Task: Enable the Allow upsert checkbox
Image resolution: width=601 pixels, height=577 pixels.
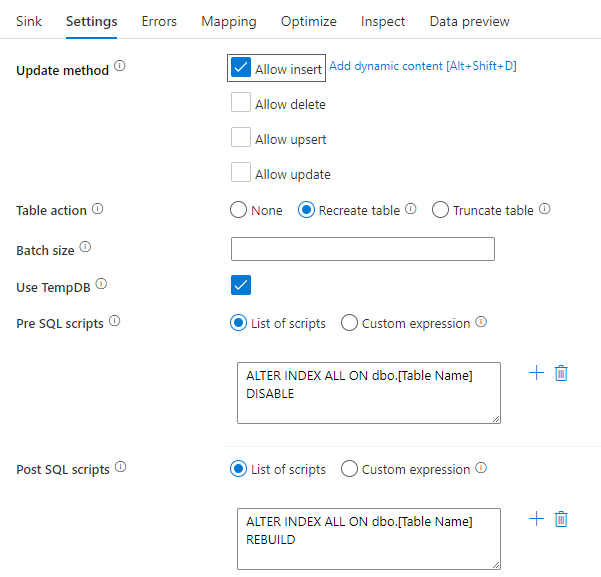Action: pyautogui.click(x=240, y=139)
